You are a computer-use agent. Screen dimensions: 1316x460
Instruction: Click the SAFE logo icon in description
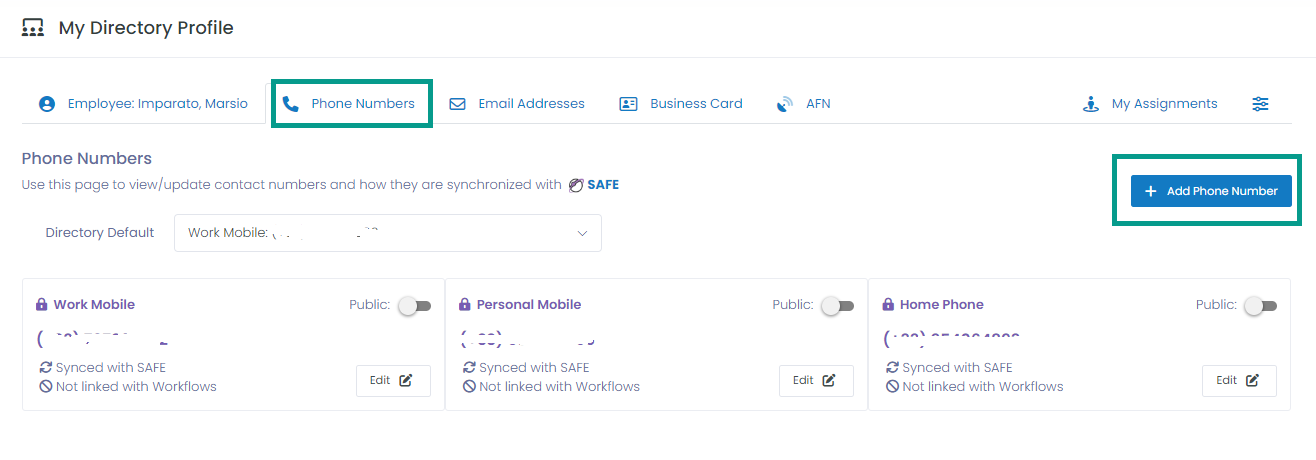[575, 185]
